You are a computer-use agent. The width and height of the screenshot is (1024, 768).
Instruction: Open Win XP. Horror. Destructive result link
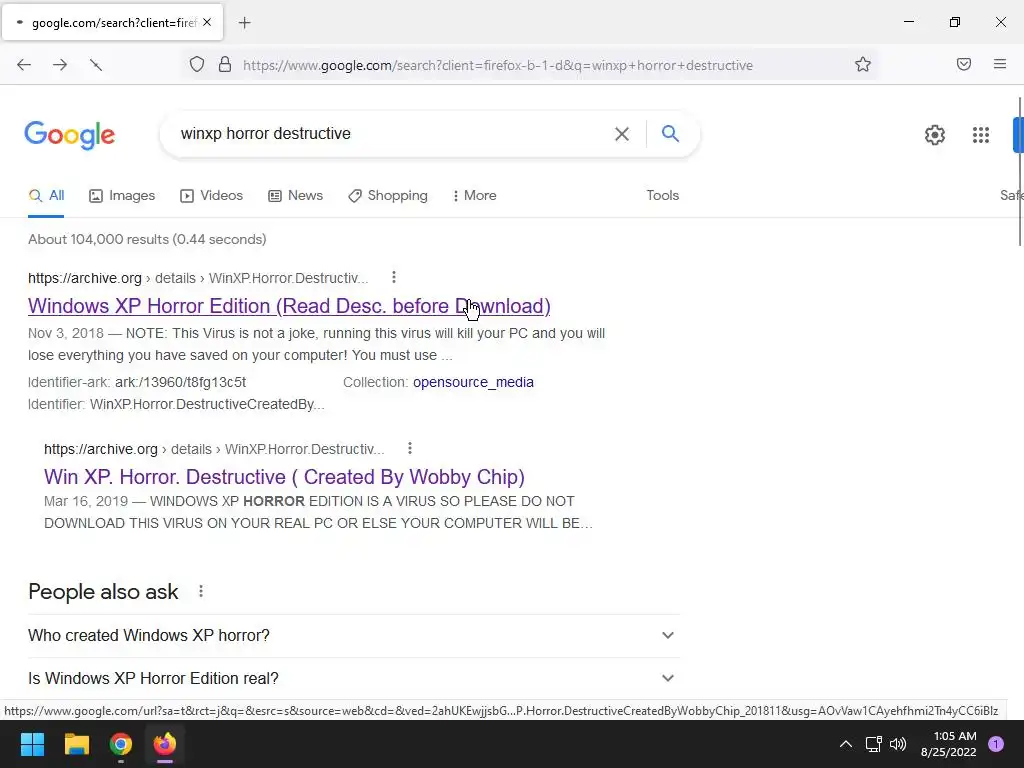pyautogui.click(x=284, y=477)
